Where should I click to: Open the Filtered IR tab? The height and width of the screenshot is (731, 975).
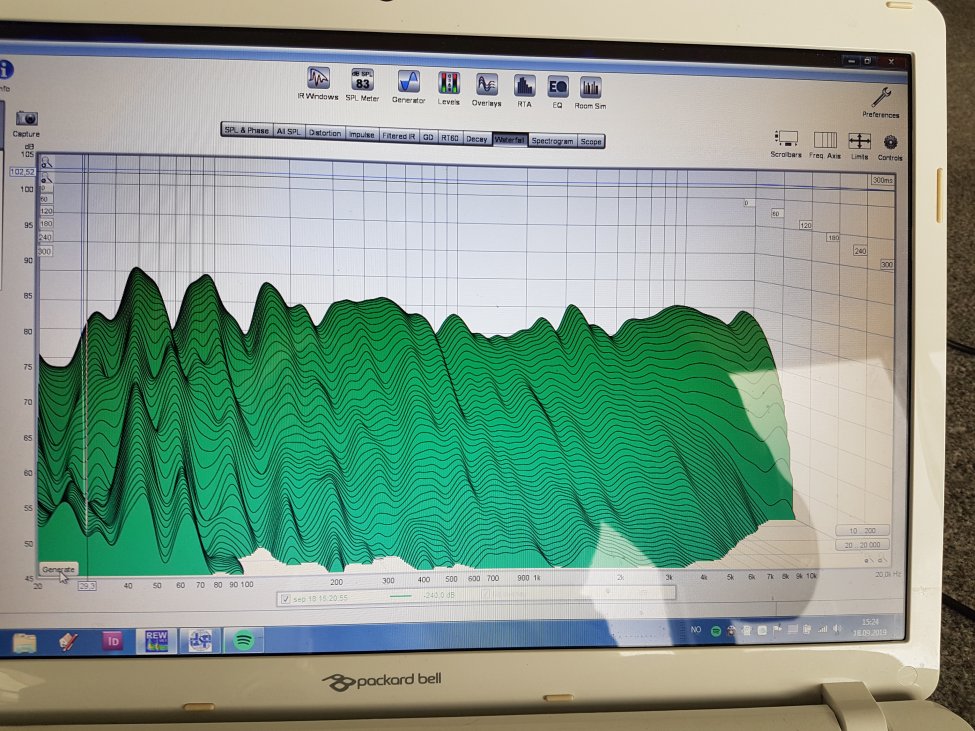pyautogui.click(x=399, y=136)
